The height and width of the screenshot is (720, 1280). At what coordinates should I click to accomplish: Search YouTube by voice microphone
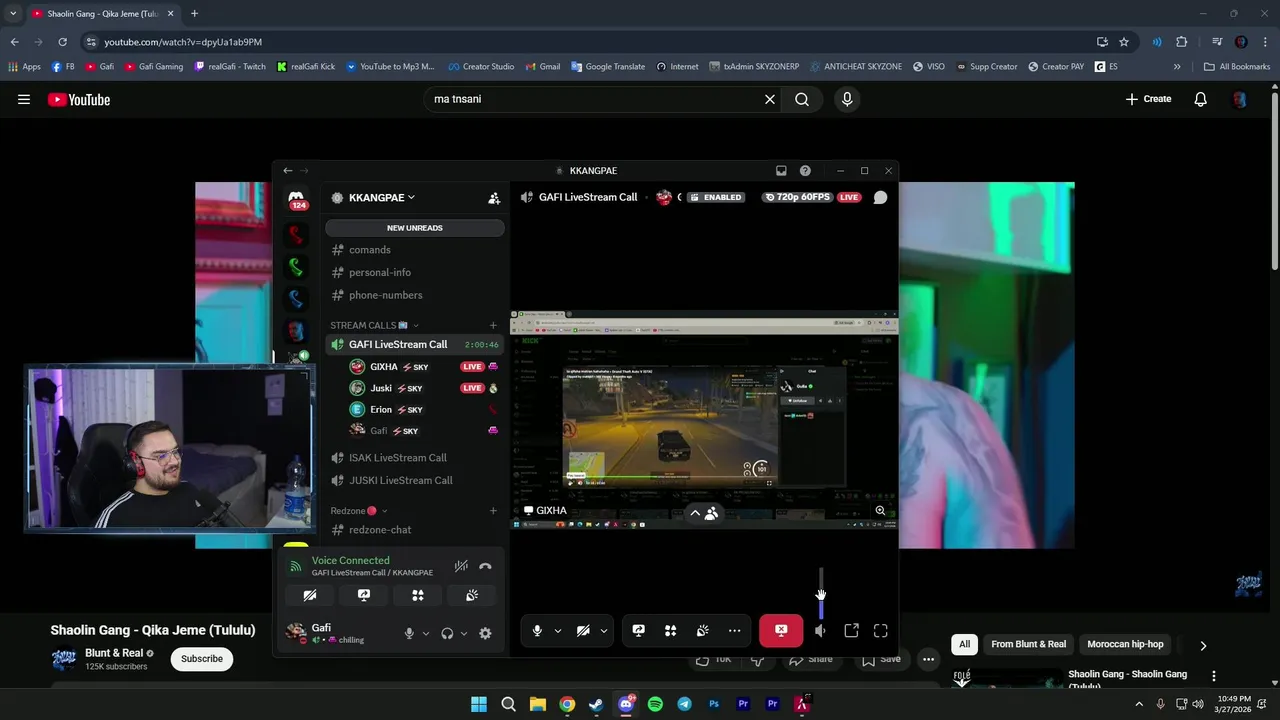(847, 99)
